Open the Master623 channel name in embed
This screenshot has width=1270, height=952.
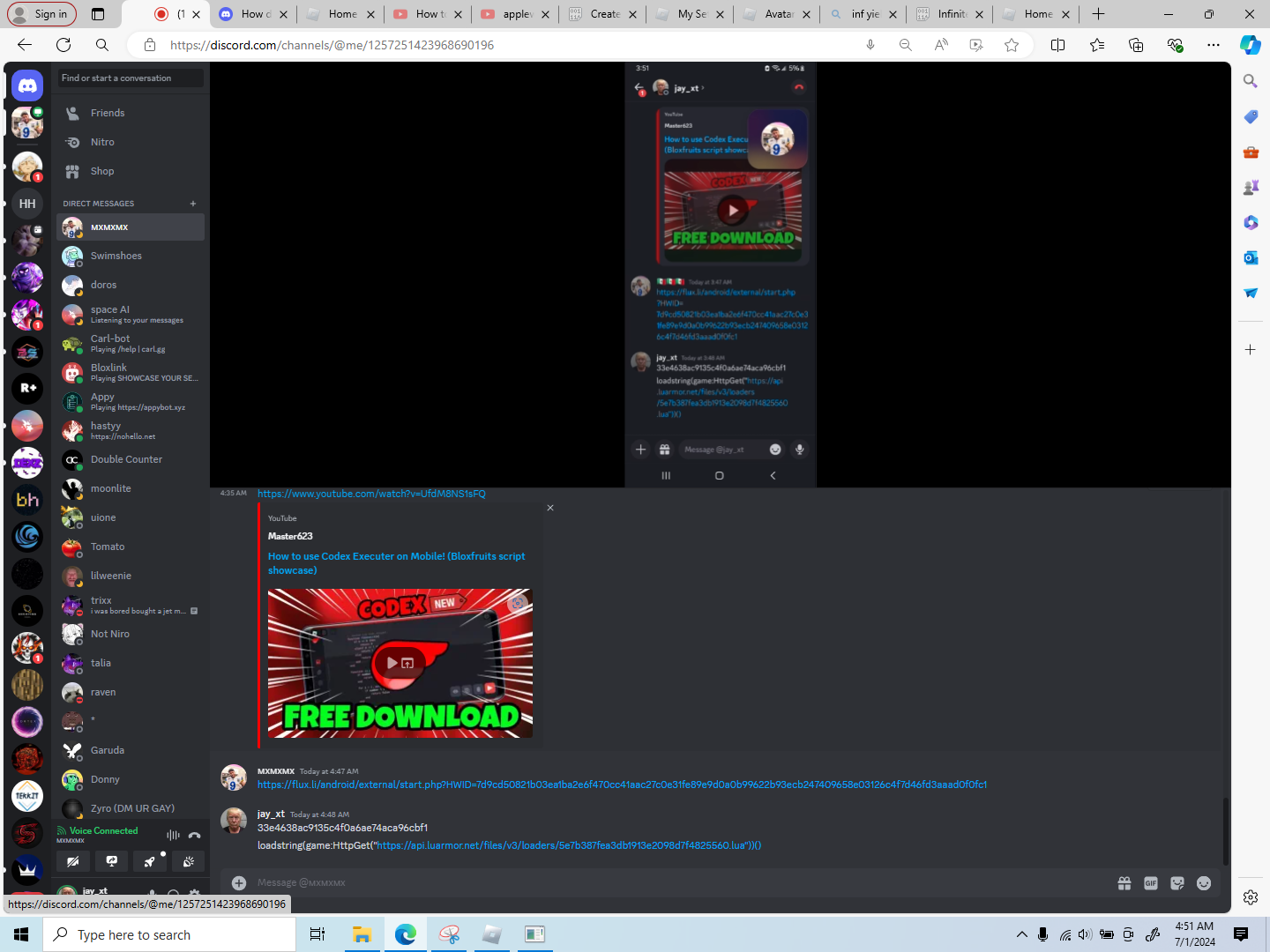(x=290, y=536)
